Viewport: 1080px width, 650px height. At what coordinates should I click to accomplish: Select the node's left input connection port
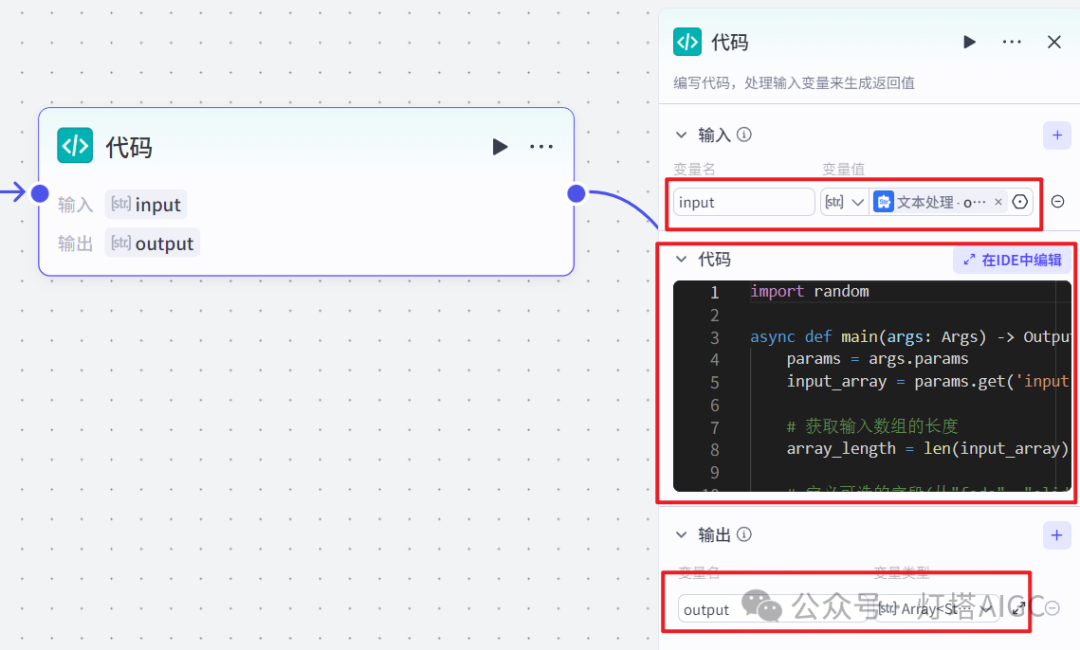click(x=40, y=193)
